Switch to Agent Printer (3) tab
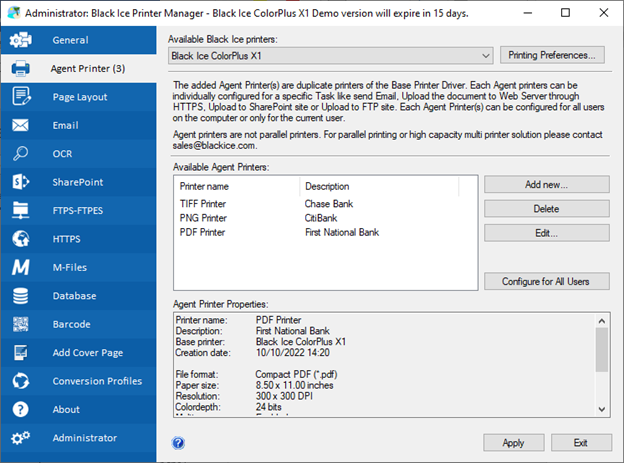 78,68
